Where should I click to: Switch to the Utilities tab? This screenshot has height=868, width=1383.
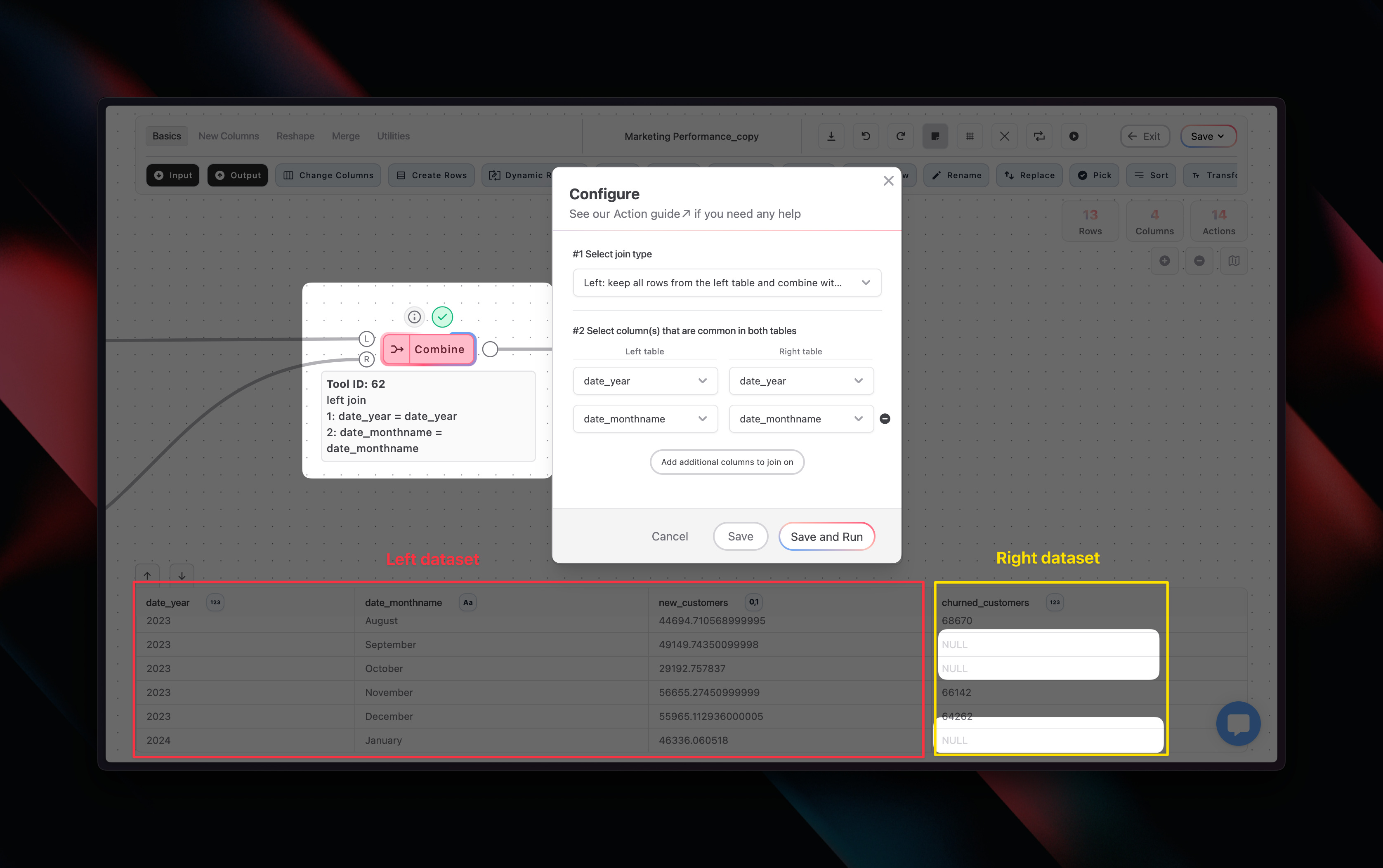pyautogui.click(x=393, y=136)
